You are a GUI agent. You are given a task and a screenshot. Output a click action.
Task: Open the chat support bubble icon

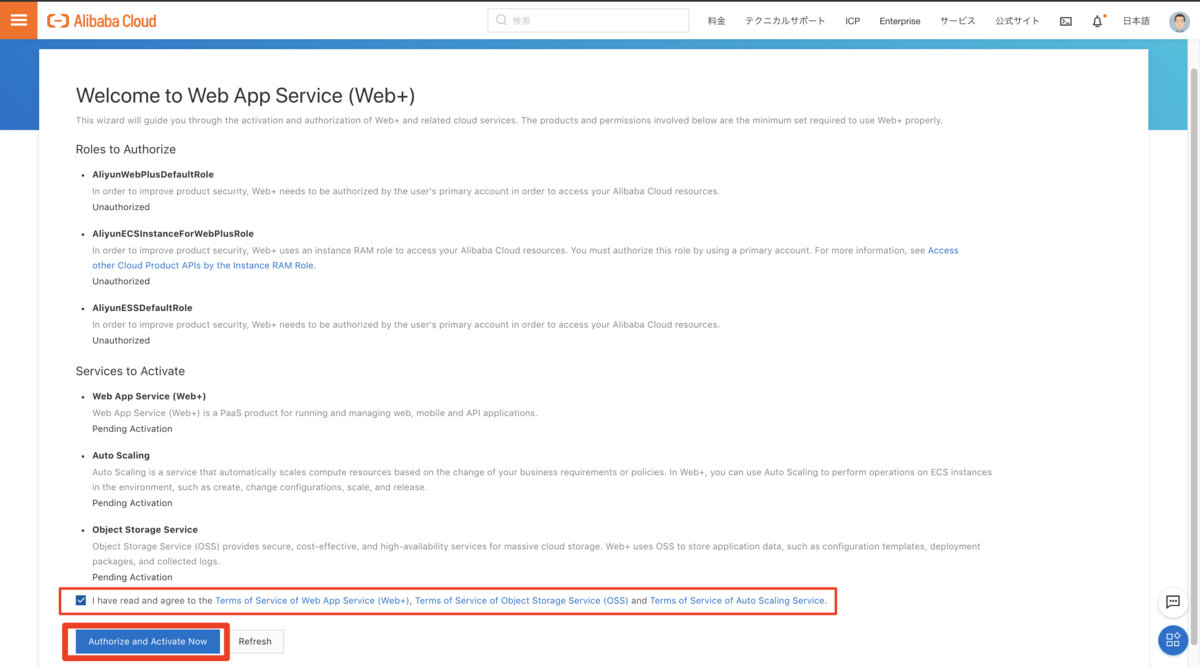(x=1173, y=602)
